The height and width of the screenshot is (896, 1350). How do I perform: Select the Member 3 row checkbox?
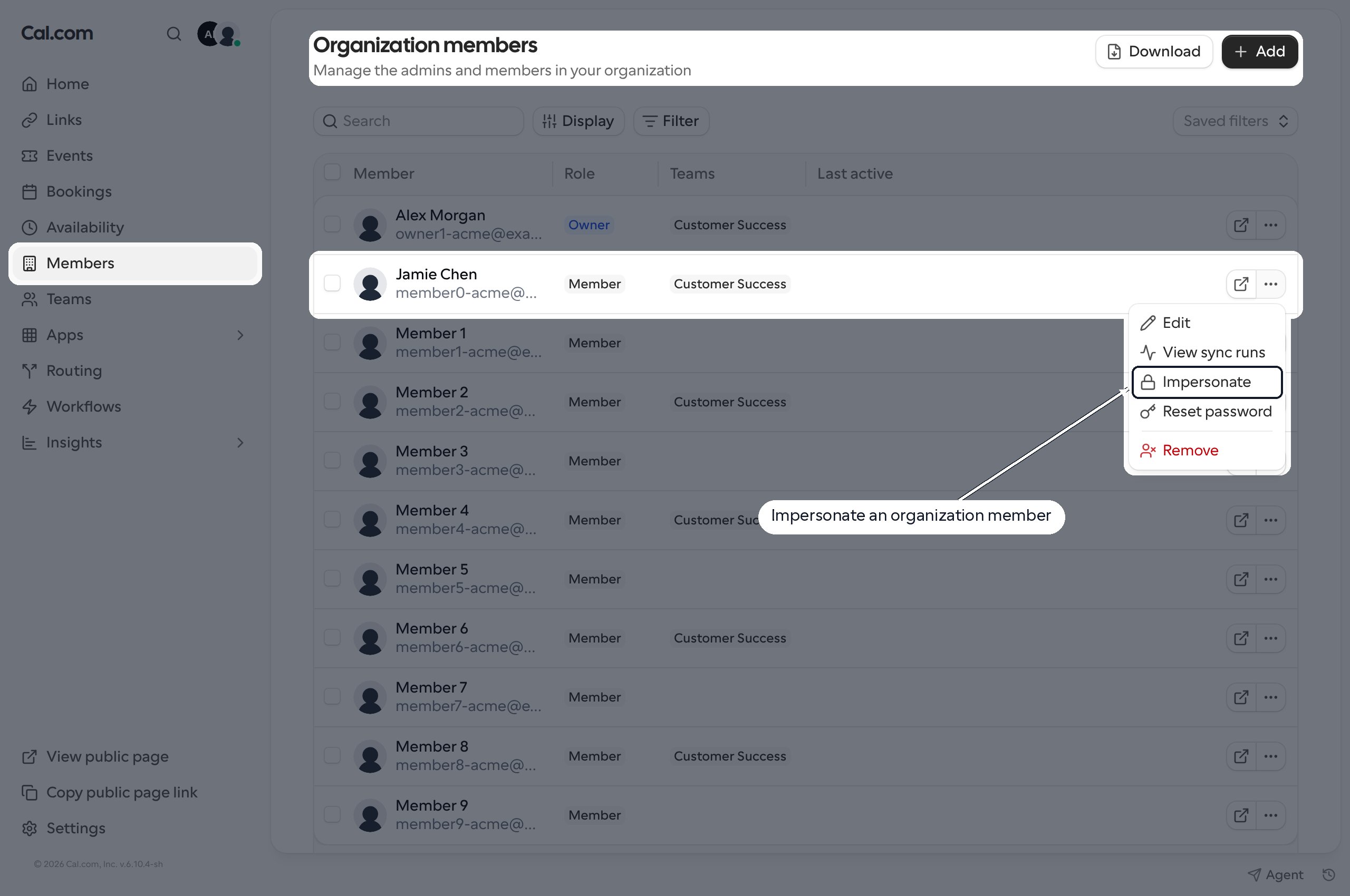[x=332, y=460]
